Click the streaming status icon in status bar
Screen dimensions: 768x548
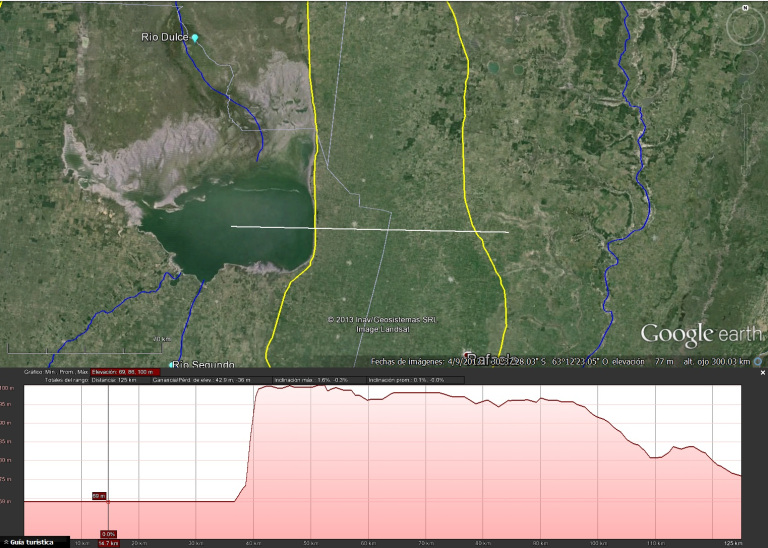[x=759, y=361]
